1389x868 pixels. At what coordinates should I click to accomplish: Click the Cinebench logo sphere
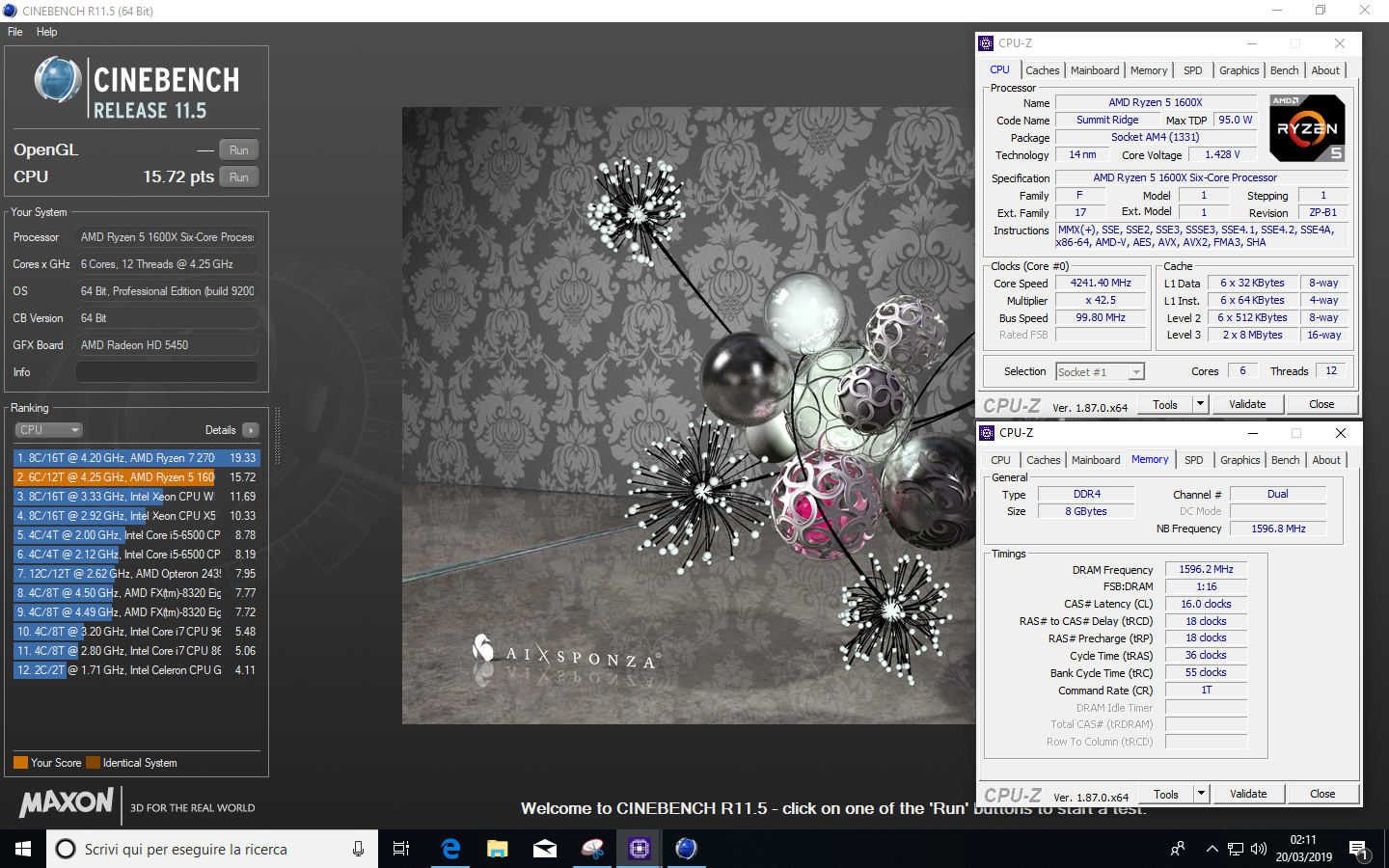pos(58,79)
